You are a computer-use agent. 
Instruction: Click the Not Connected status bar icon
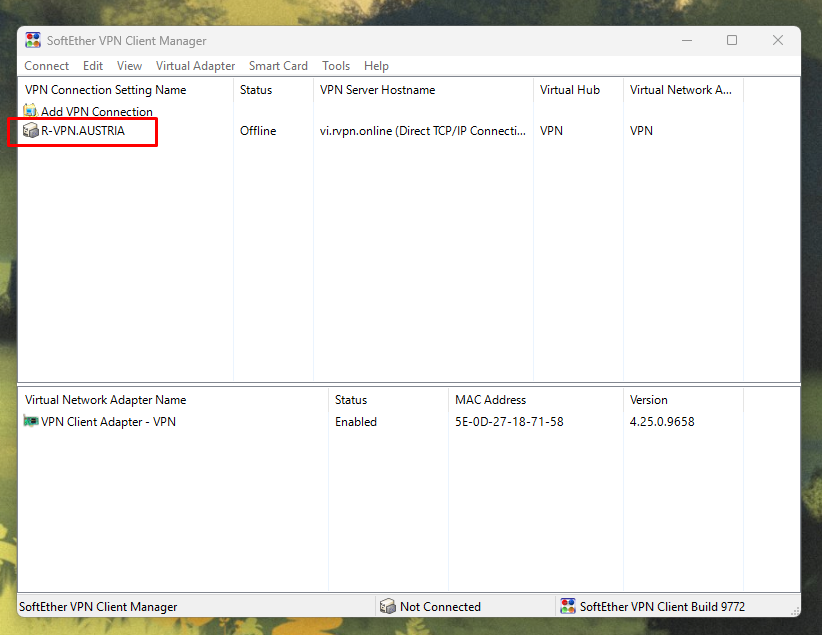pos(388,606)
